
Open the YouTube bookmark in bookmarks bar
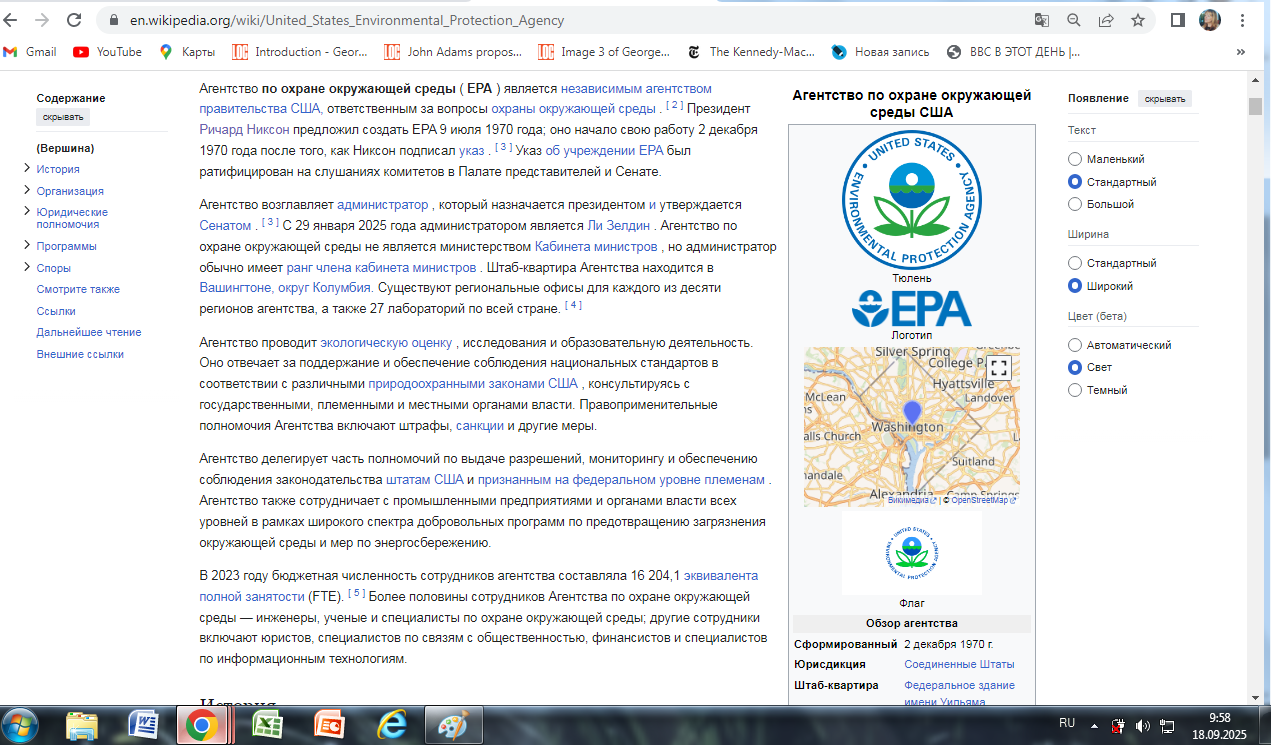click(x=107, y=52)
